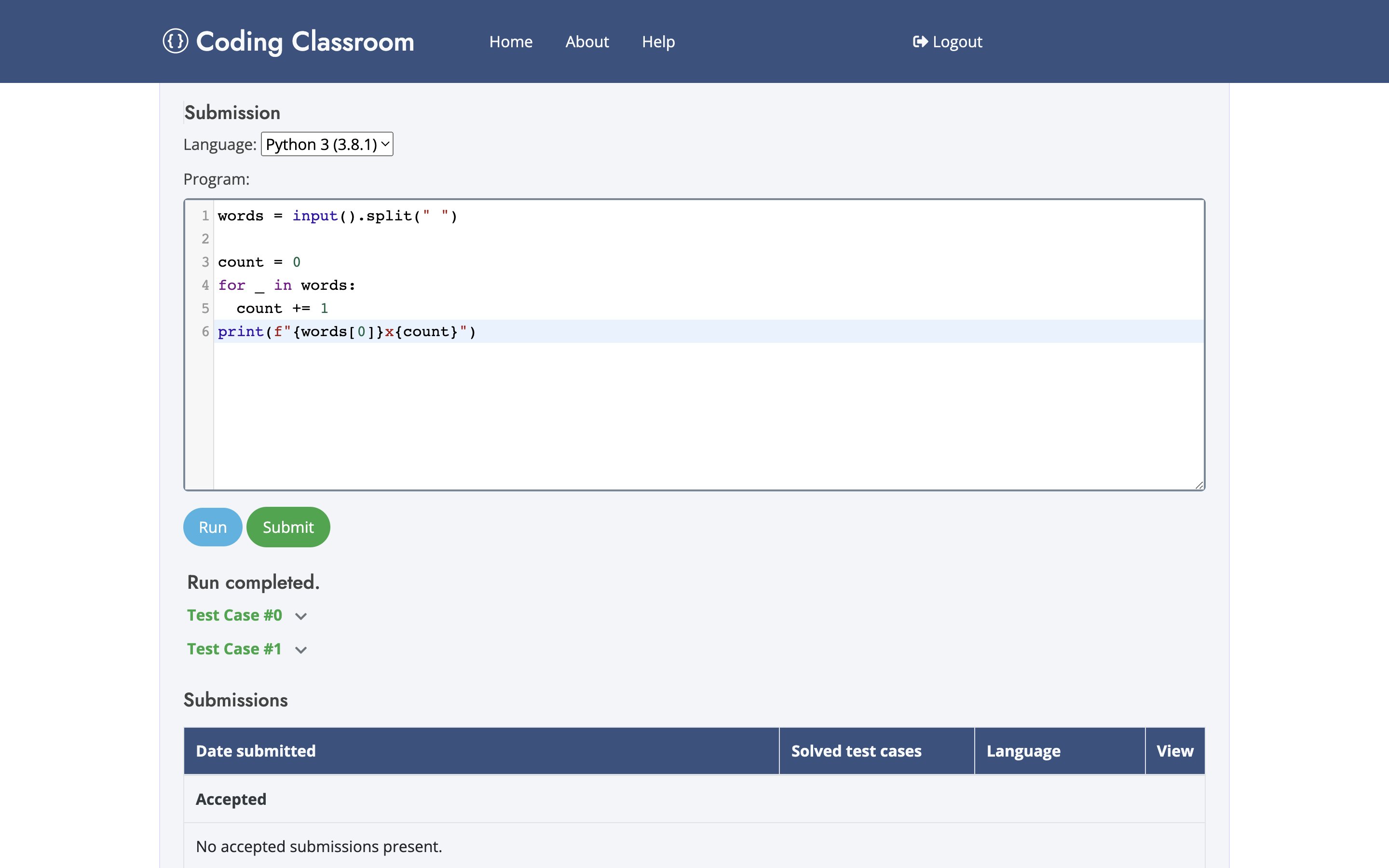The image size is (1389, 868).
Task: Click the Solved test cases column header
Action: [x=856, y=750]
